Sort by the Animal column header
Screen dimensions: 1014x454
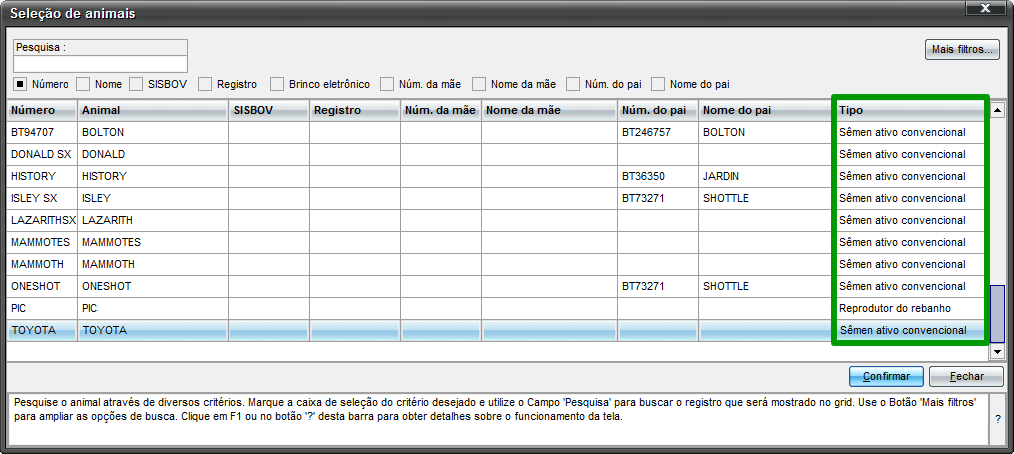(x=153, y=111)
